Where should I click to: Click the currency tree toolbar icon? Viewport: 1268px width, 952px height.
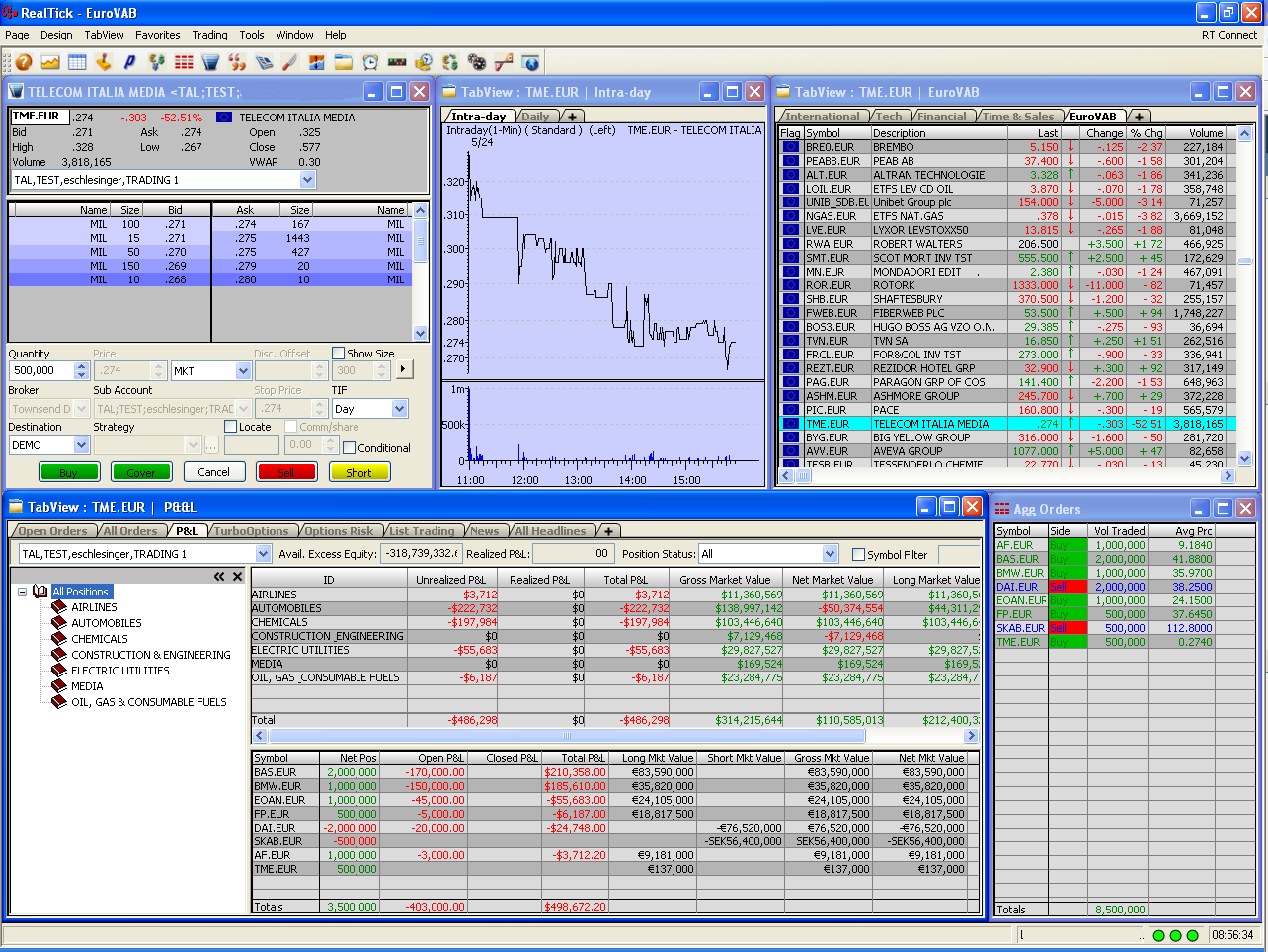(157, 62)
